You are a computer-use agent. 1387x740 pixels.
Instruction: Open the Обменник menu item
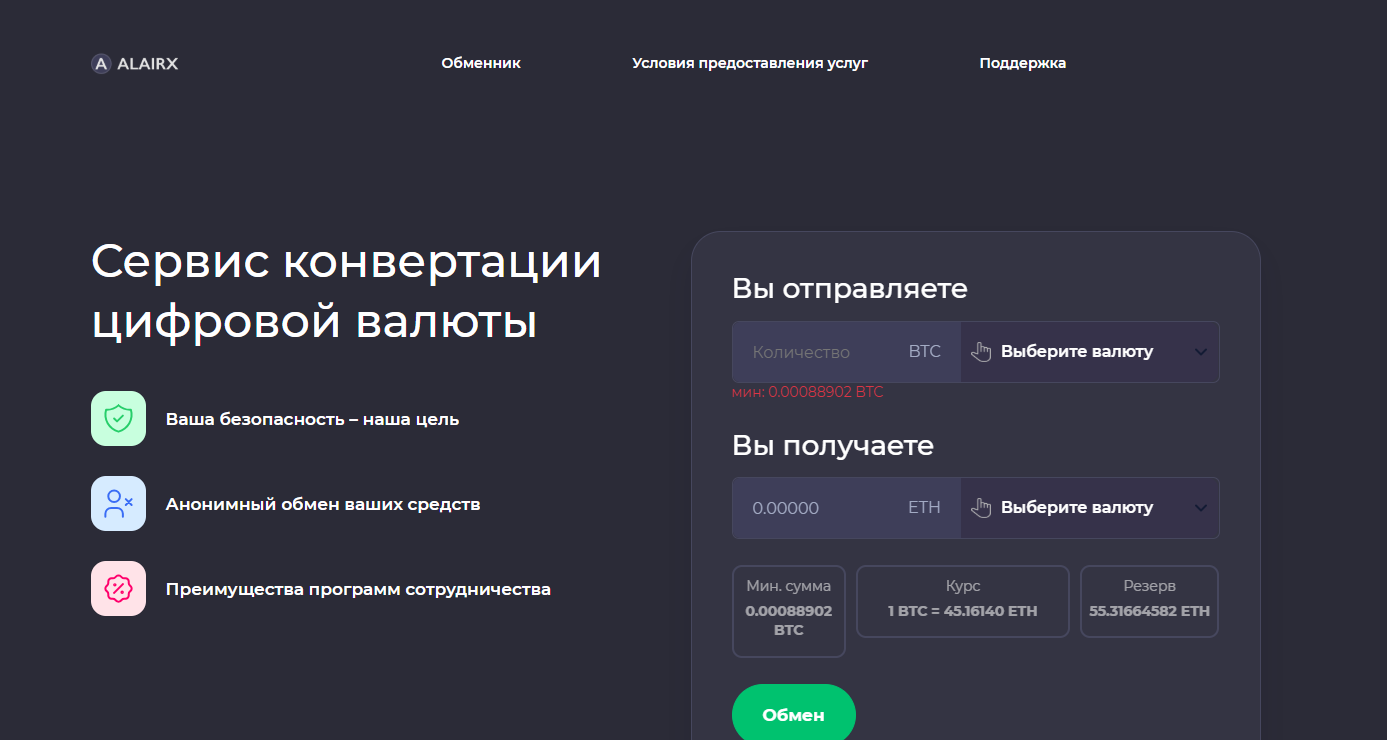[481, 63]
